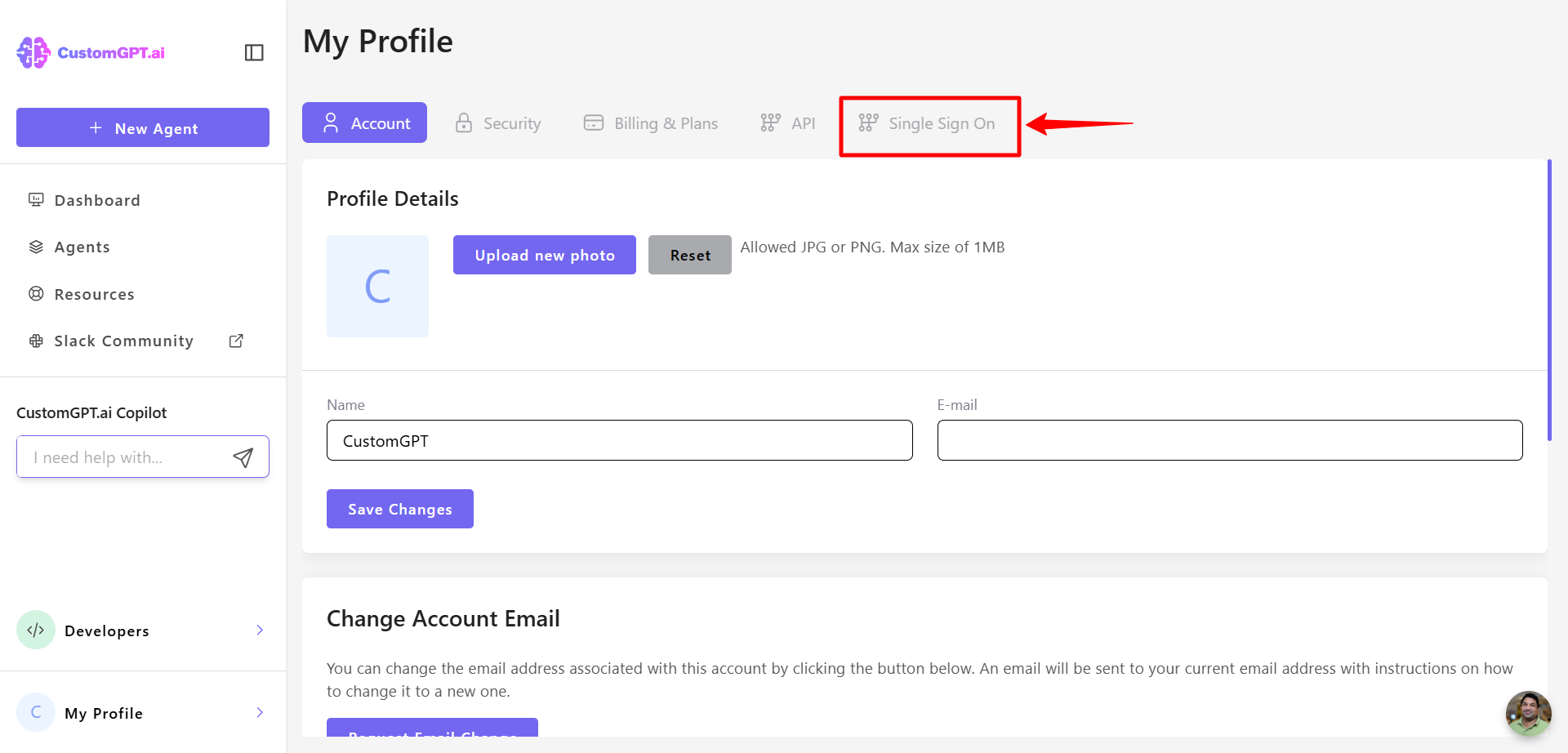Click the 'My Profile' page heading
The height and width of the screenshot is (753, 1568).
click(378, 42)
